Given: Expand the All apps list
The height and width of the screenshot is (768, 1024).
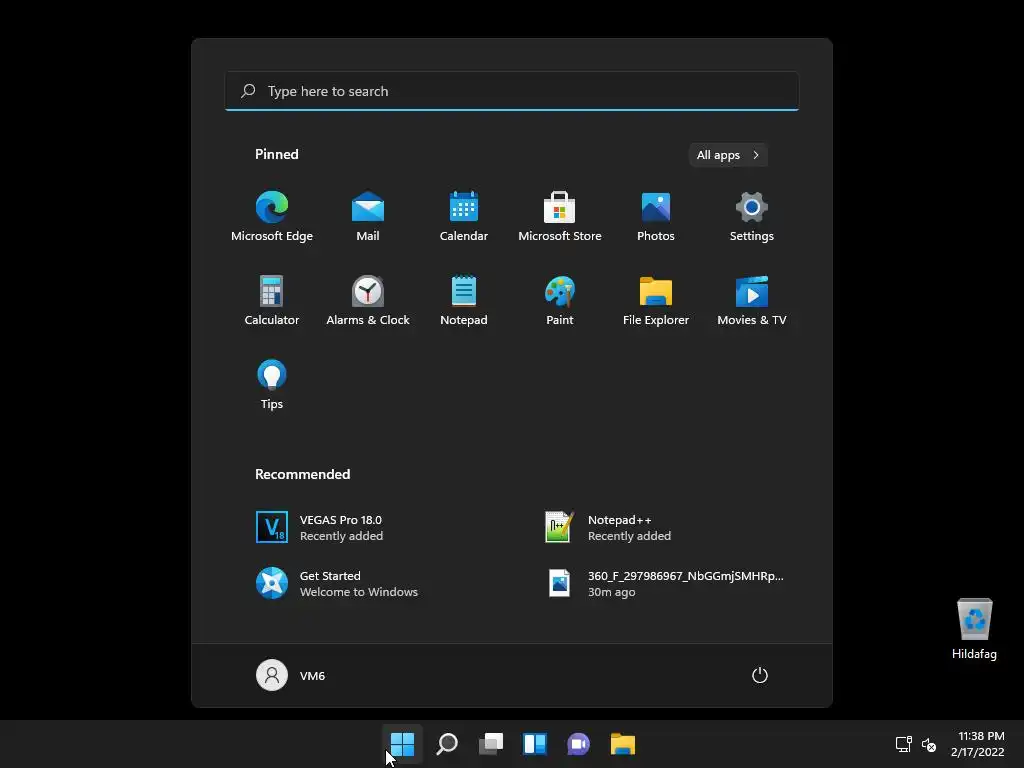Looking at the screenshot, I should click(728, 155).
